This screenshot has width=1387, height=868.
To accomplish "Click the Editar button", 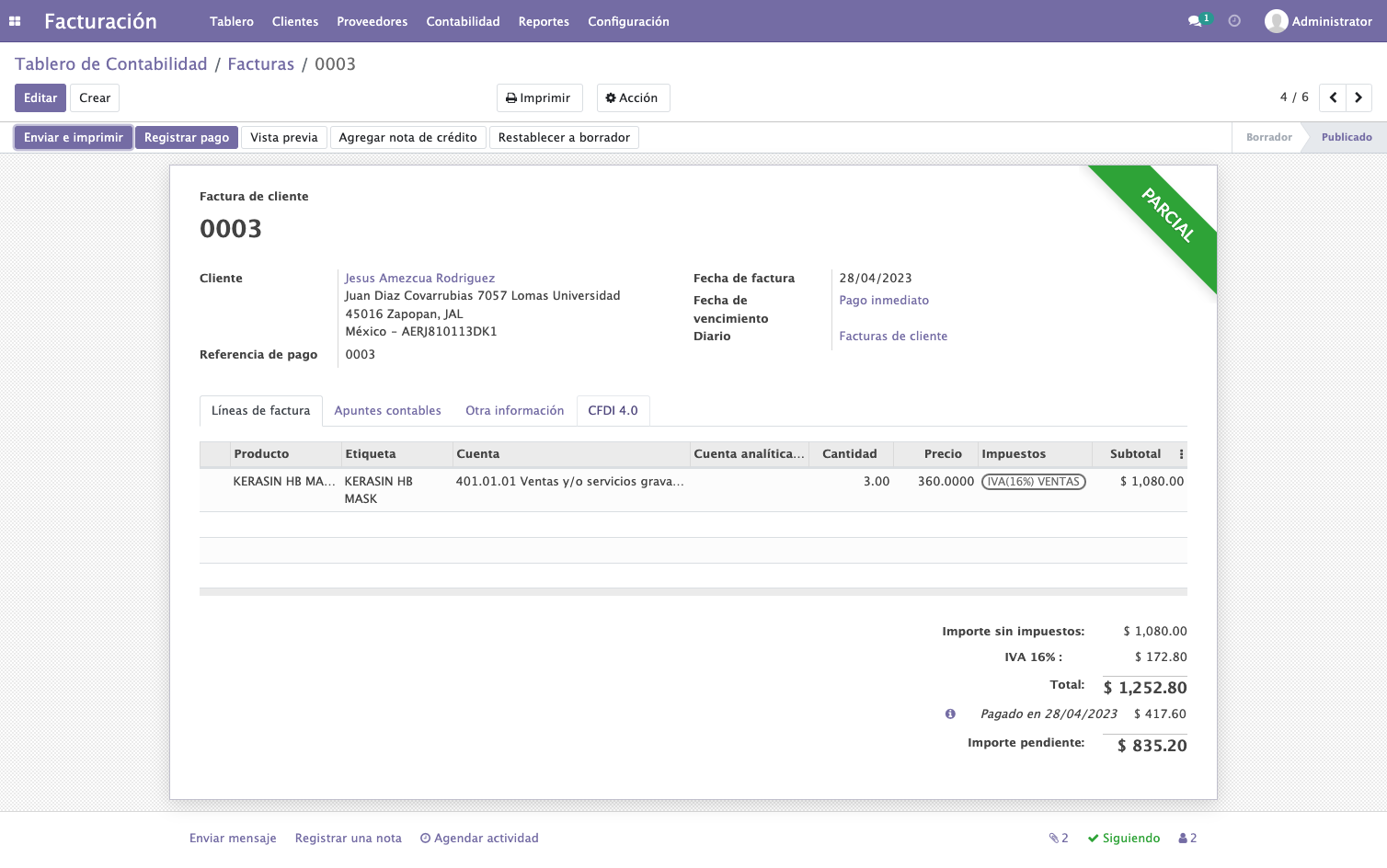I will point(40,97).
